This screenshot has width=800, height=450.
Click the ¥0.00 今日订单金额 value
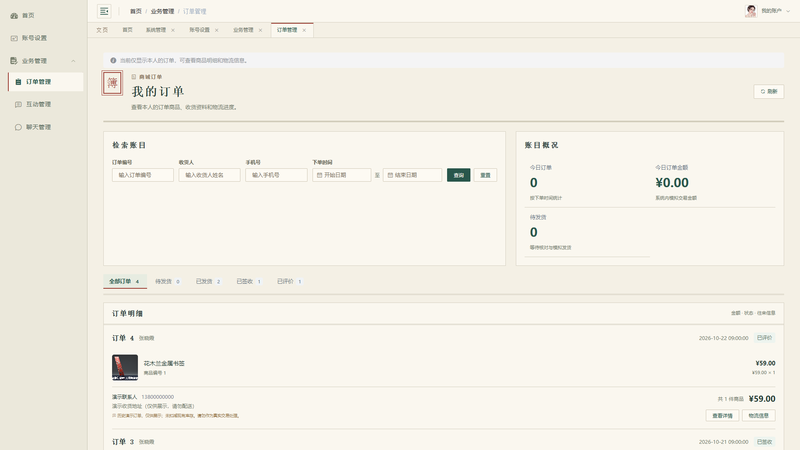click(x=672, y=183)
